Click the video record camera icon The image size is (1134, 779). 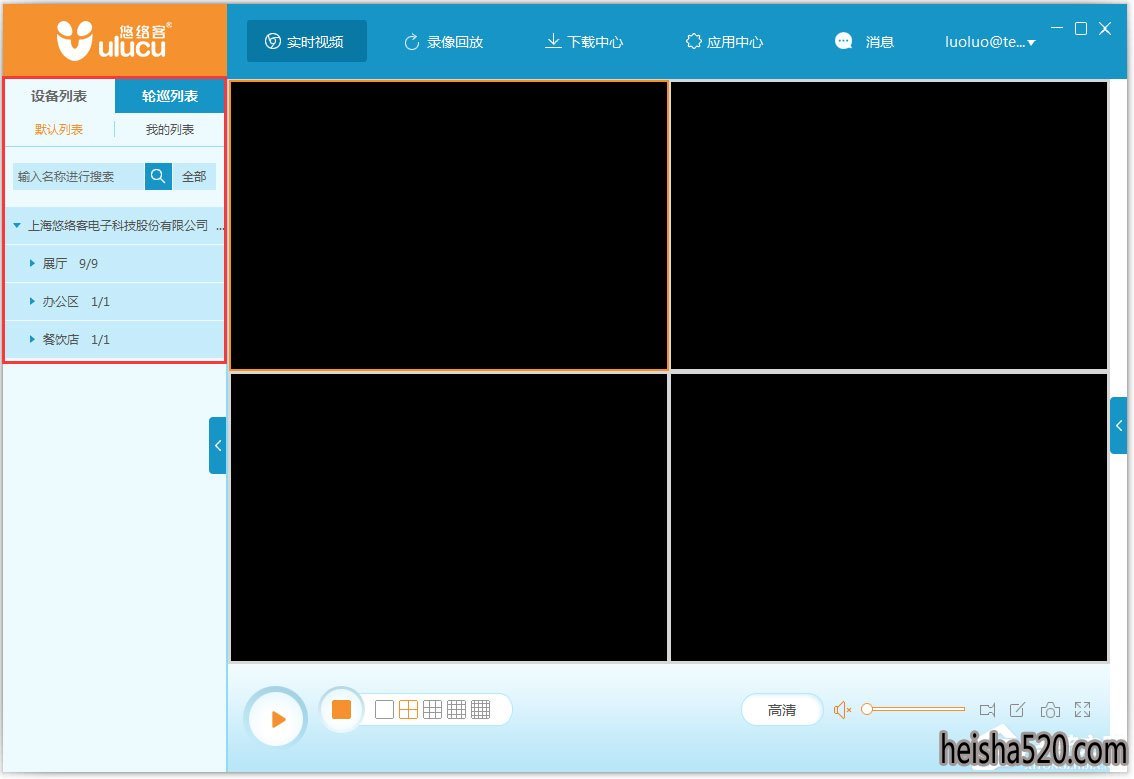[987, 710]
